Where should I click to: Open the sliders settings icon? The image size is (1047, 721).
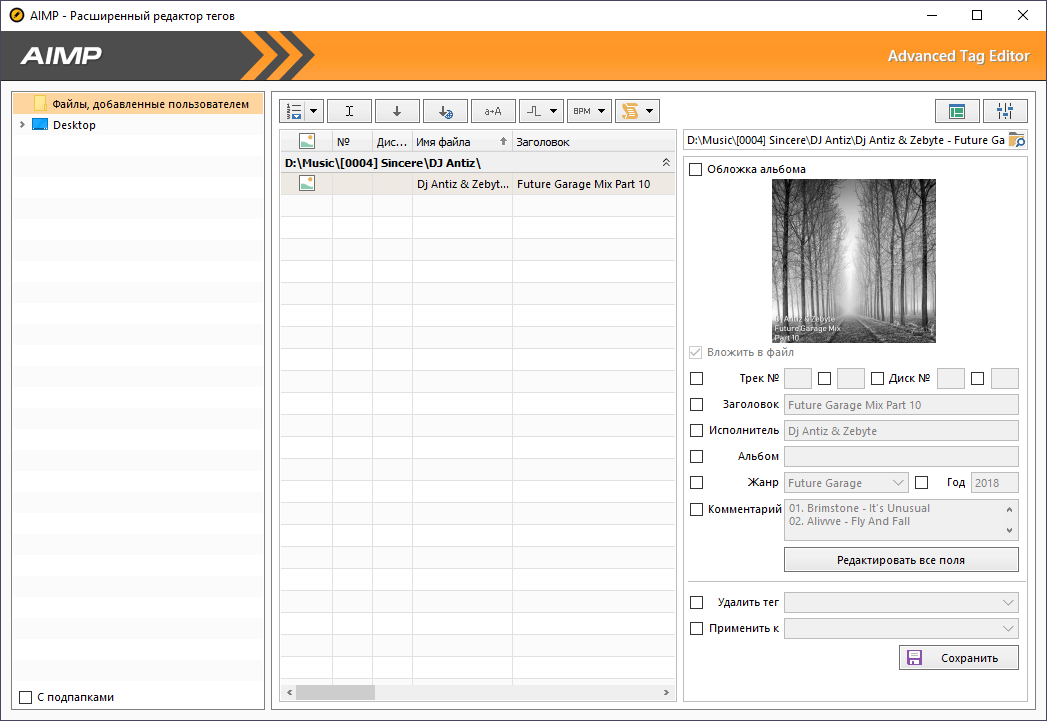click(1005, 111)
